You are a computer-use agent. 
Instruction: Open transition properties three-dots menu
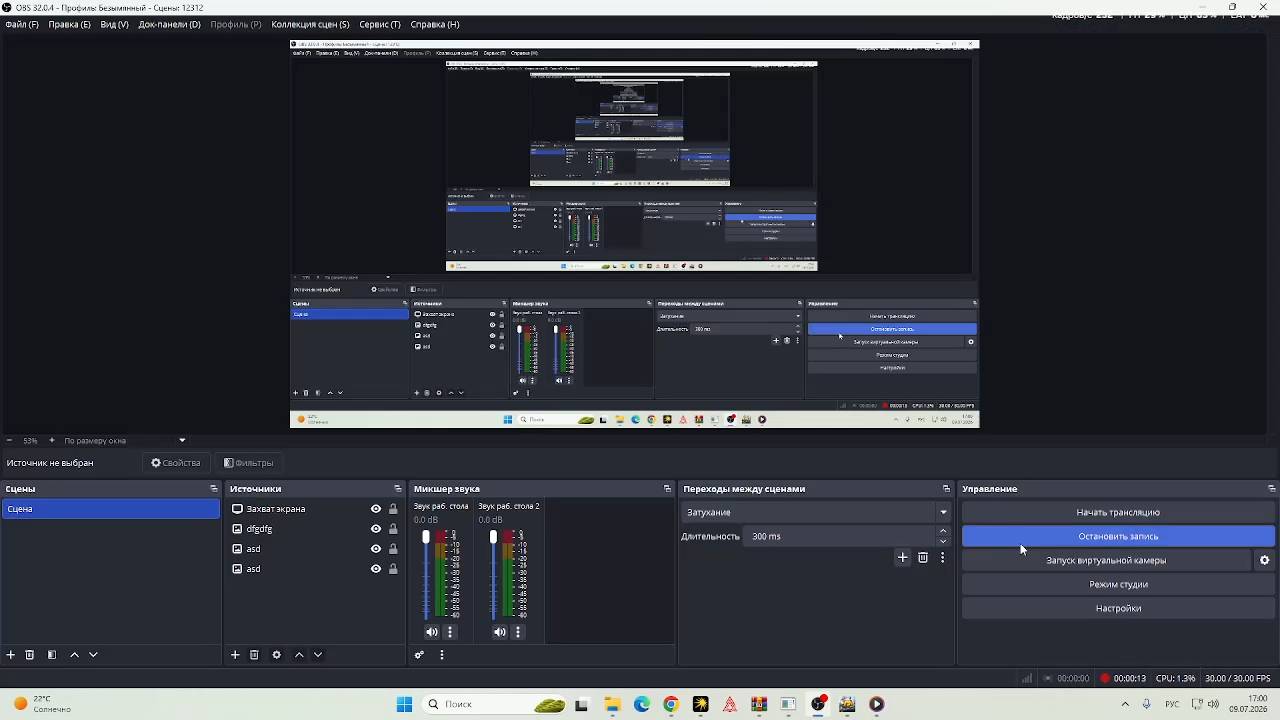click(x=942, y=557)
